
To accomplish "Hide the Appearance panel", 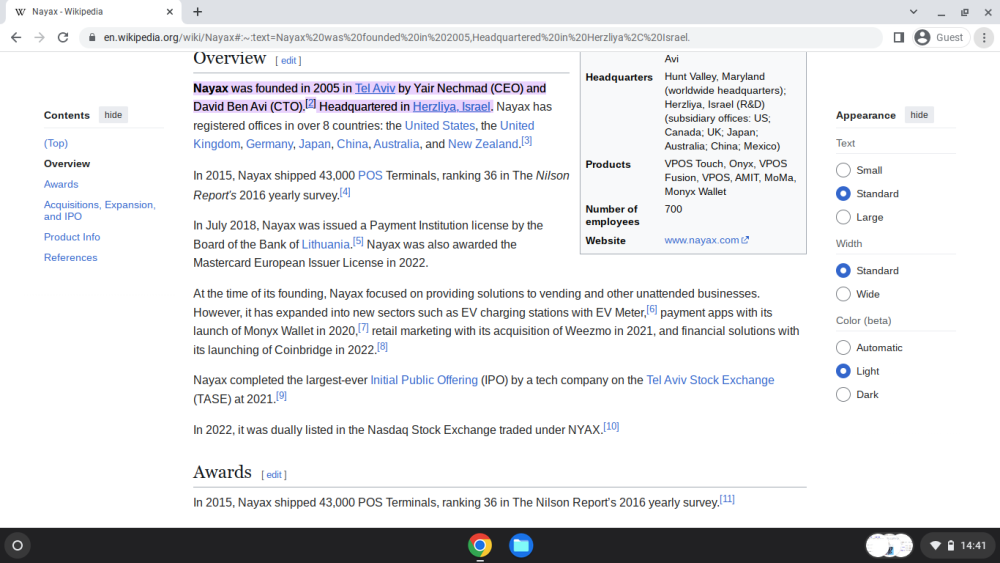I will point(919,115).
